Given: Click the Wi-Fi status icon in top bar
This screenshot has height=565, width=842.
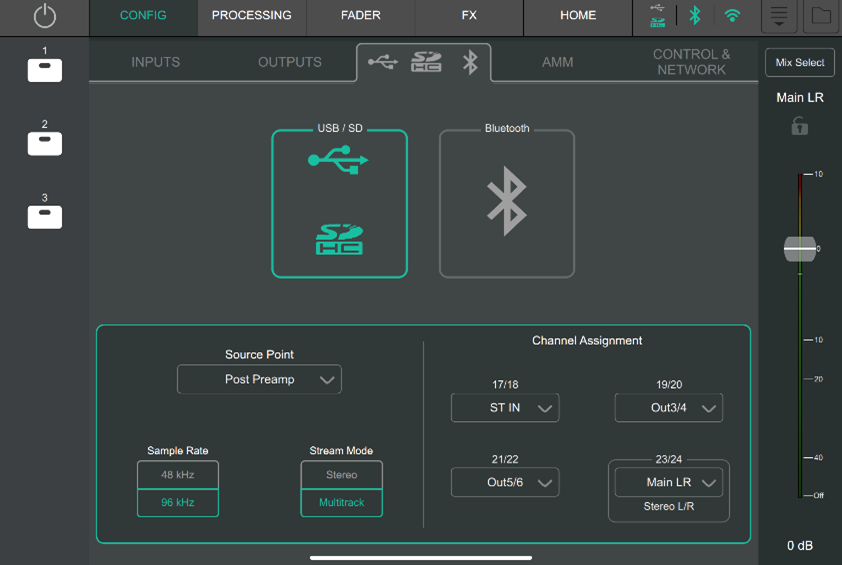Looking at the screenshot, I should (x=732, y=15).
